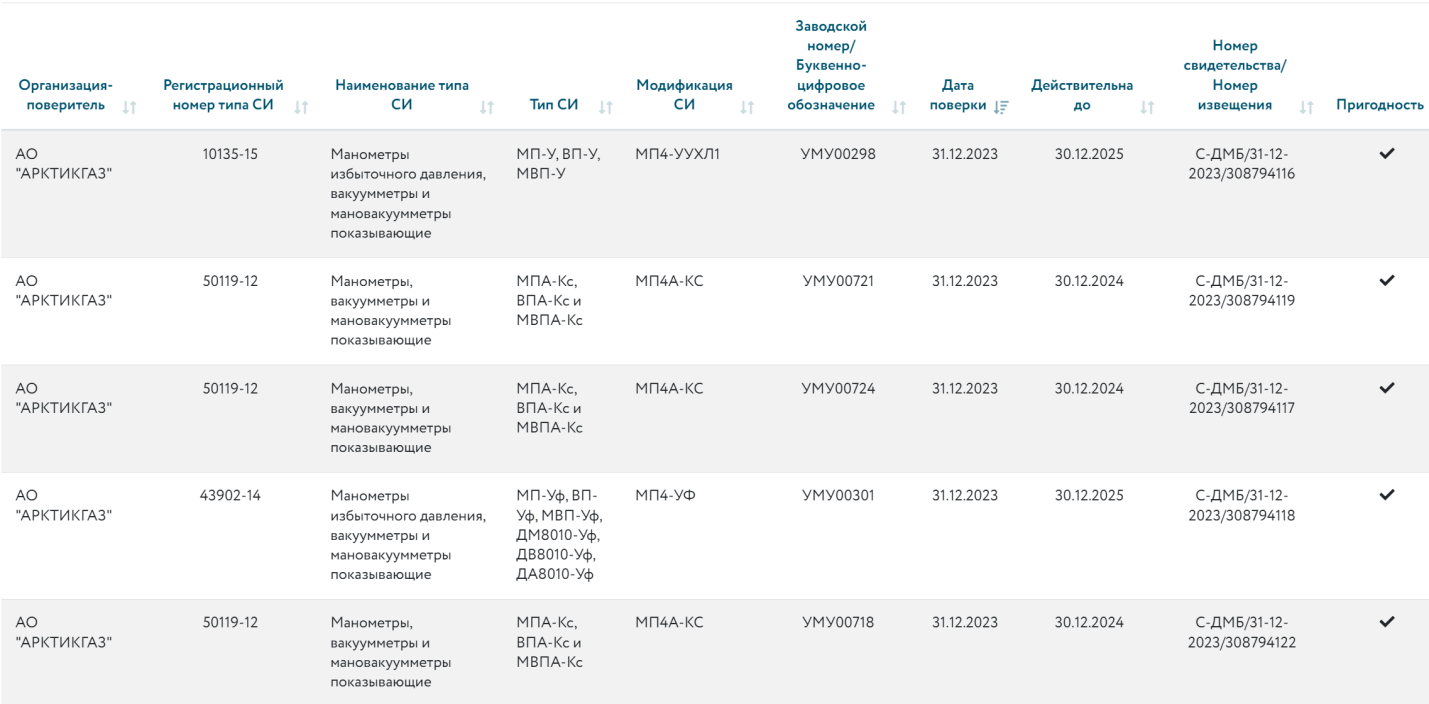
Task: Sort by Действительна до arrows
Action: 1146,107
